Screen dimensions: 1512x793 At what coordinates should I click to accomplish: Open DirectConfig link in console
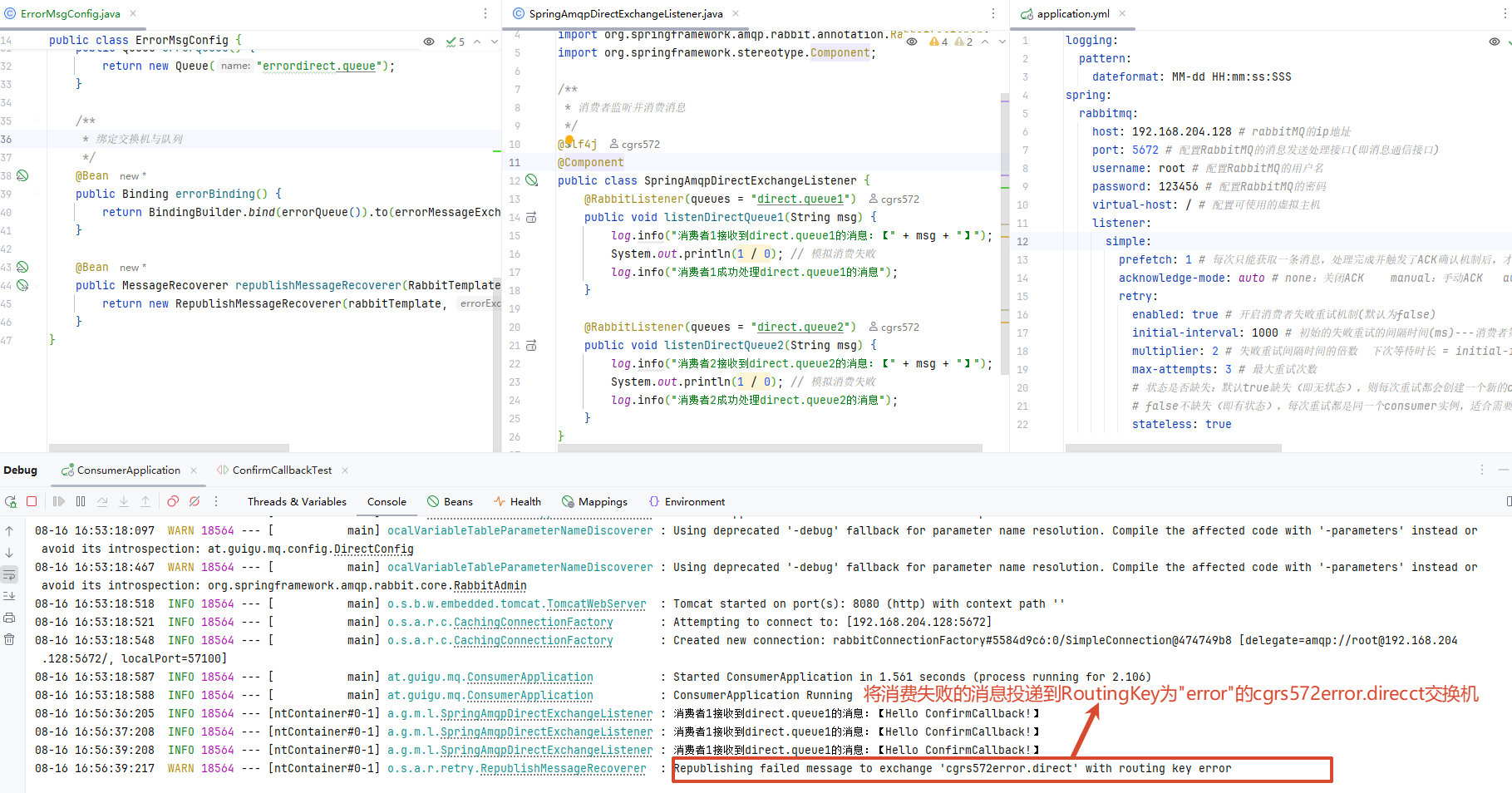[373, 549]
